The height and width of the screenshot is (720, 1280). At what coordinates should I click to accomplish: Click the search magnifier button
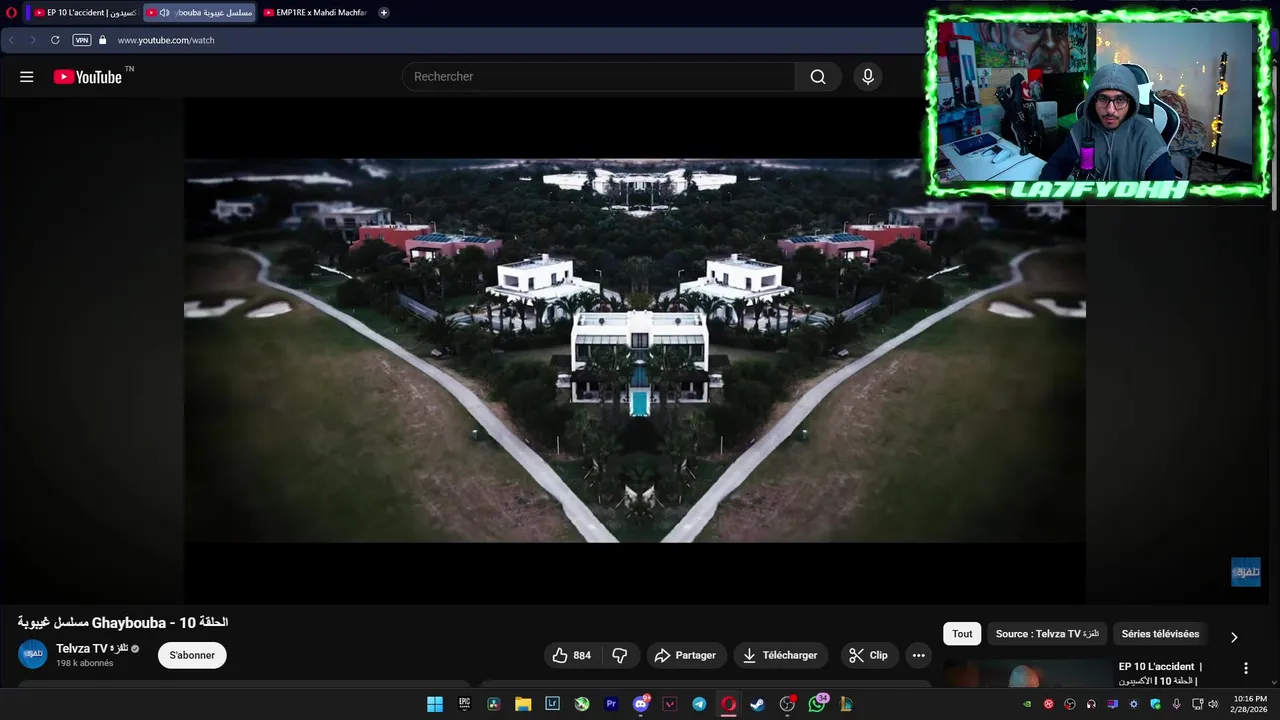pos(818,77)
